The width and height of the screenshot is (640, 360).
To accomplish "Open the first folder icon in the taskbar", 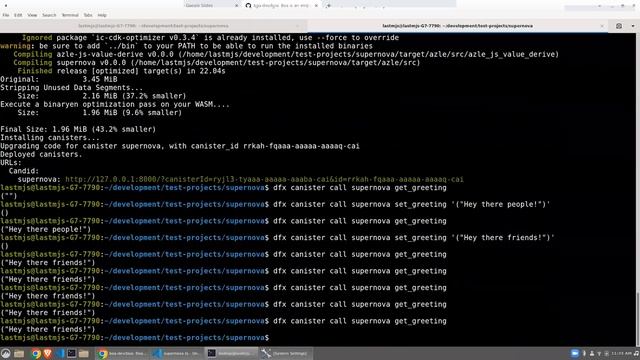I will (19, 353).
